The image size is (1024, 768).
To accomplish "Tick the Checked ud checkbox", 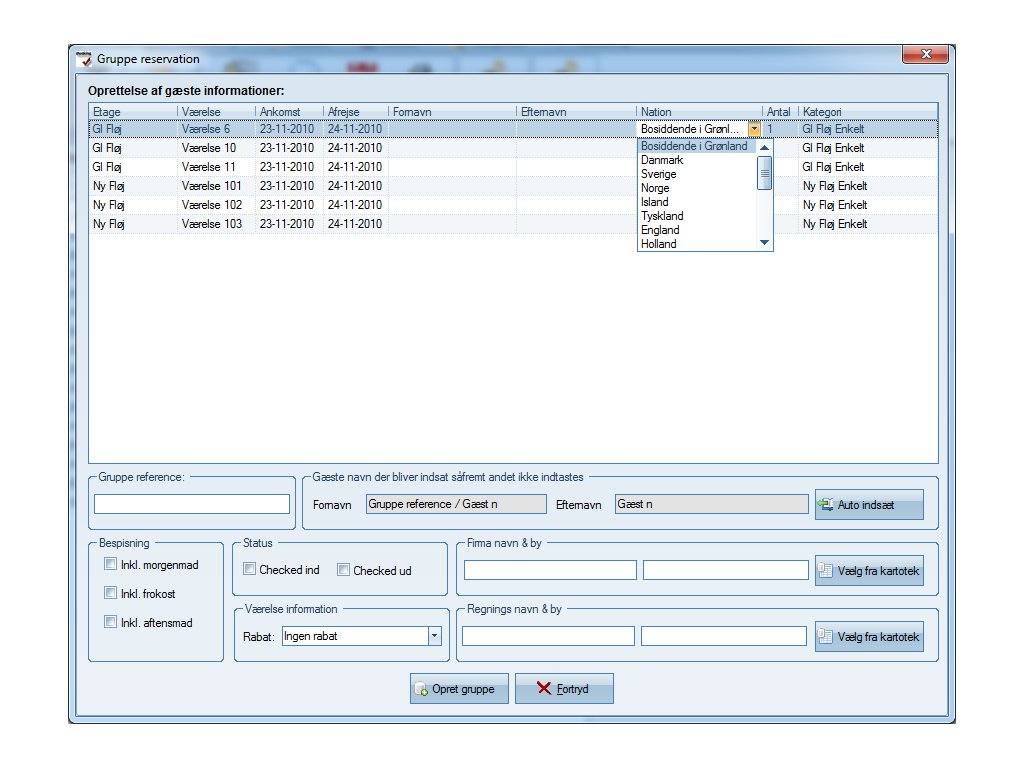I will click(x=343, y=570).
